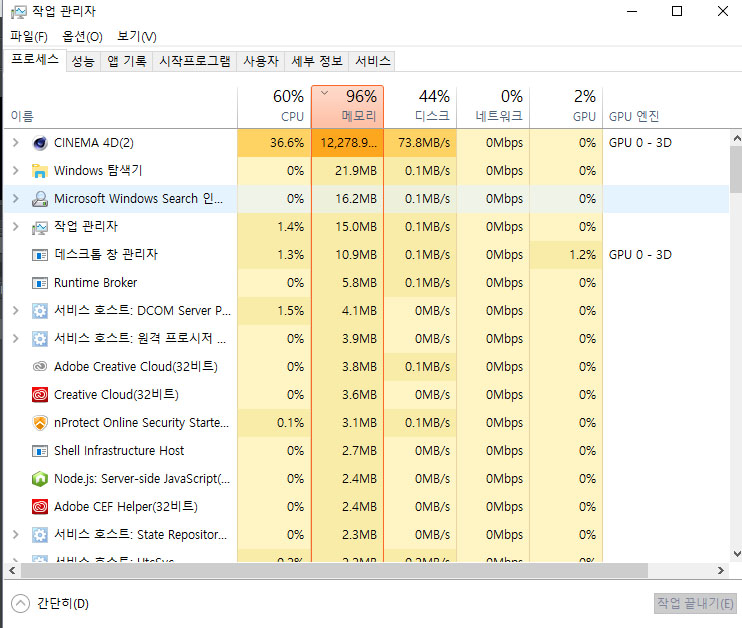Click the State Repository service host icon
The height and width of the screenshot is (628, 742).
(40, 535)
